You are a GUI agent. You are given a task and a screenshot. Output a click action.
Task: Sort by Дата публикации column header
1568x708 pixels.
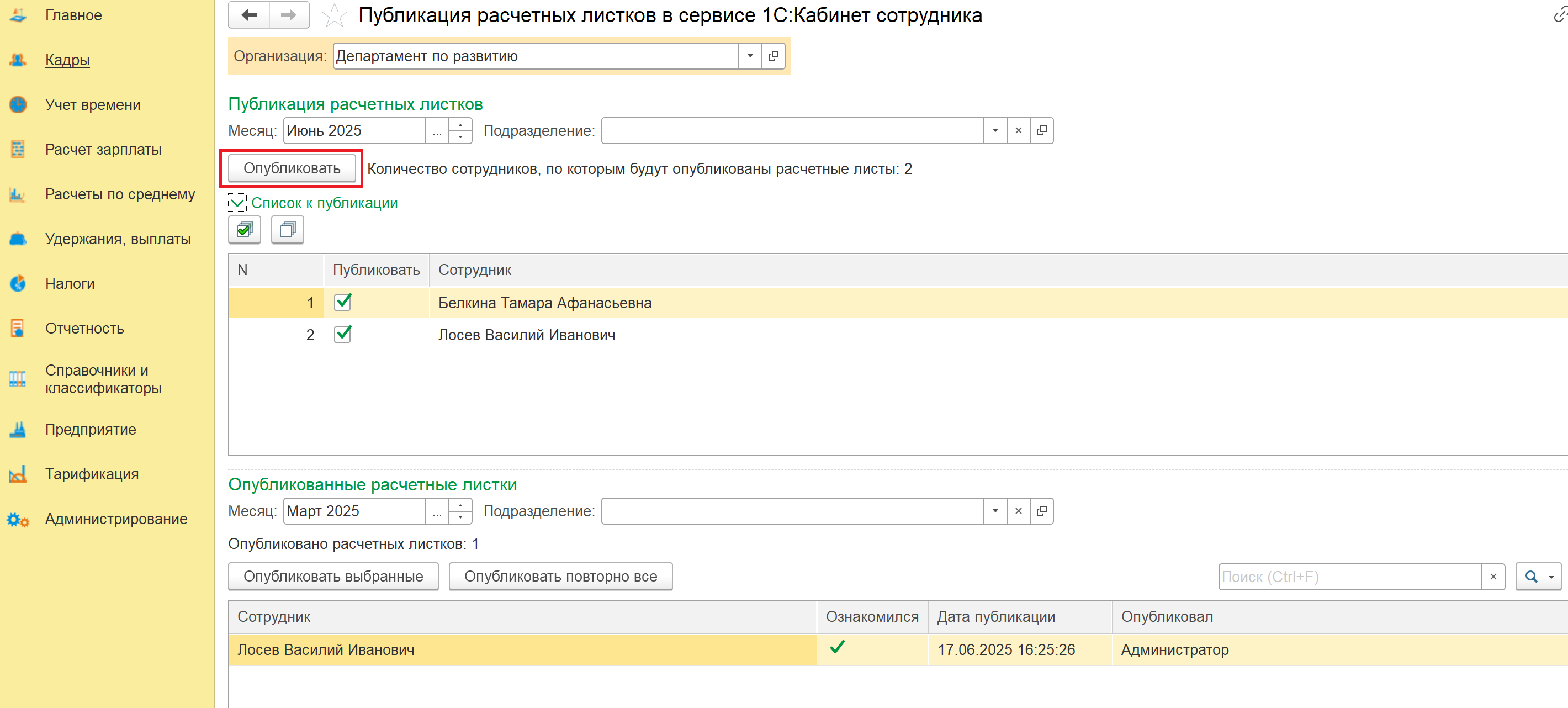pyautogui.click(x=1020, y=617)
